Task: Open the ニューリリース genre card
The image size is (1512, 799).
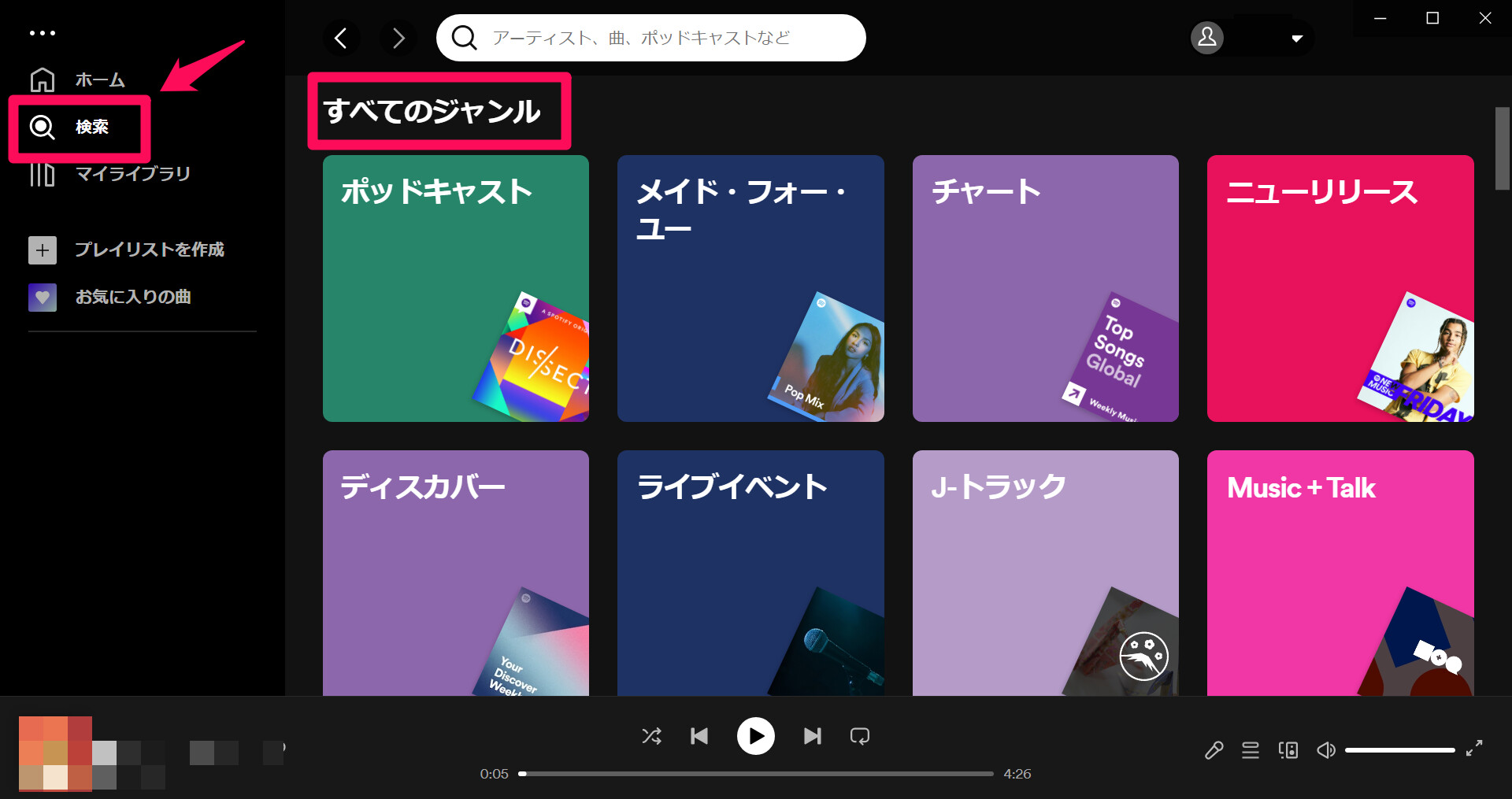Action: pos(1340,288)
